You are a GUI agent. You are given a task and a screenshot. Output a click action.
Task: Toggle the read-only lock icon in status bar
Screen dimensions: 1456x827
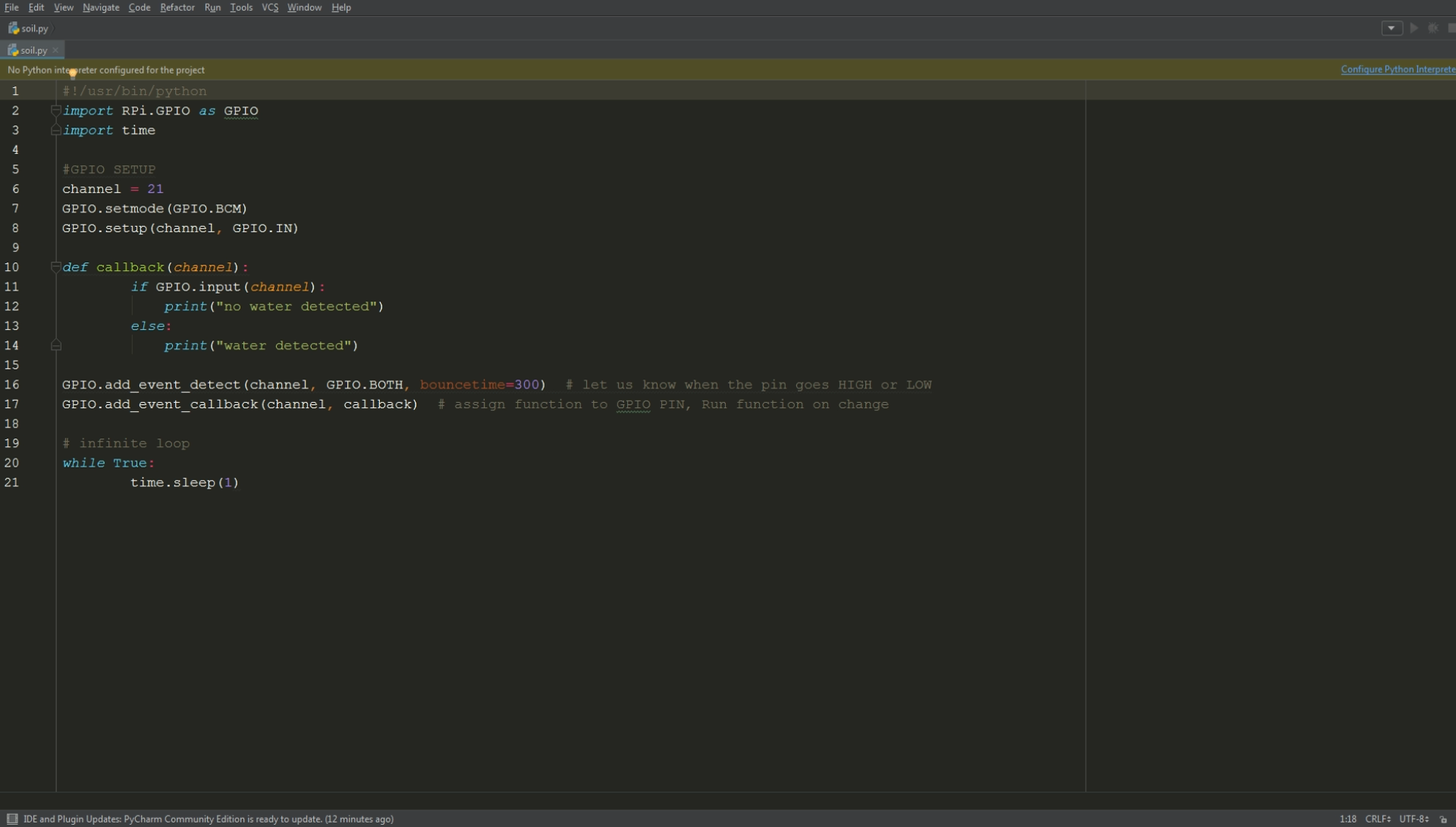(x=1444, y=819)
